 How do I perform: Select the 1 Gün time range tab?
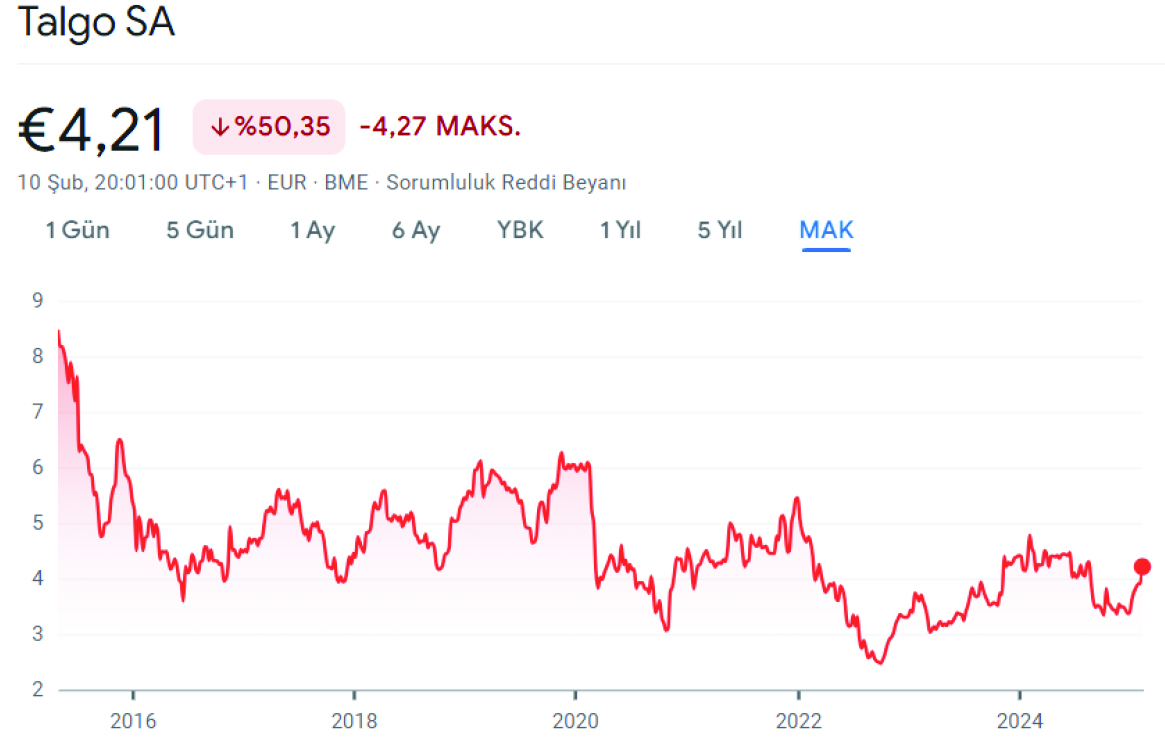pos(77,230)
